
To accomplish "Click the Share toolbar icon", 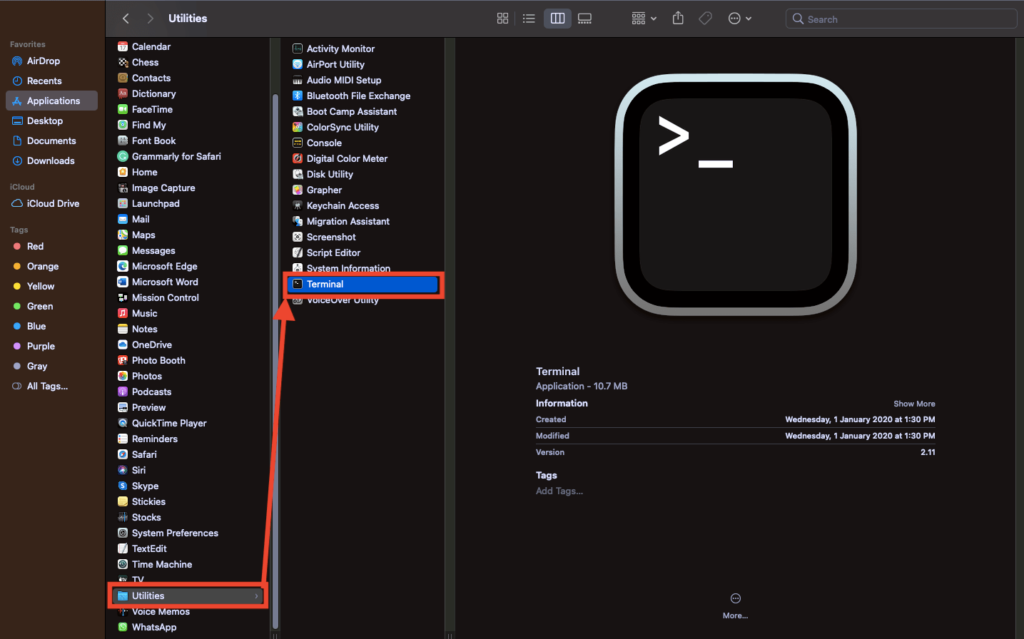I will coord(678,19).
